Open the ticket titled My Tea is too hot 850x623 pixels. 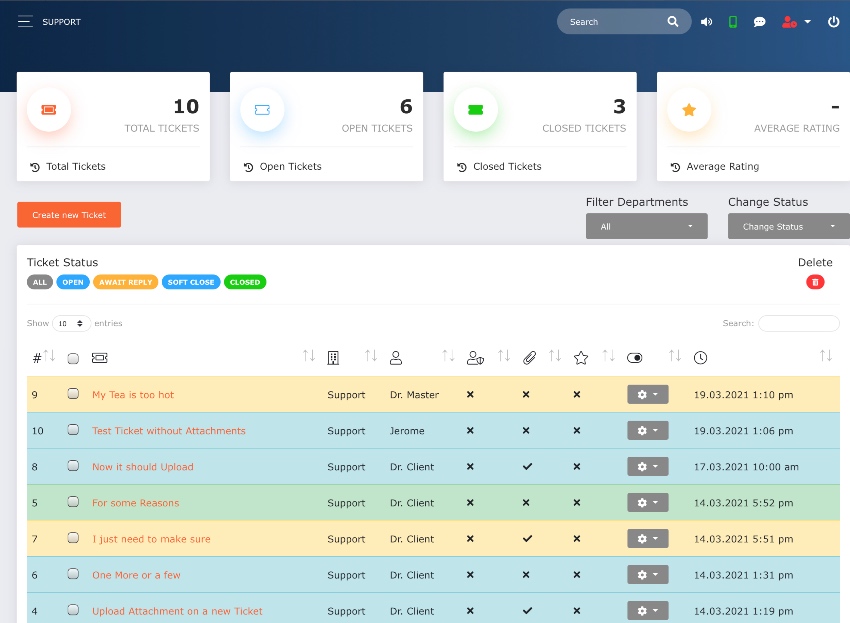(131, 394)
